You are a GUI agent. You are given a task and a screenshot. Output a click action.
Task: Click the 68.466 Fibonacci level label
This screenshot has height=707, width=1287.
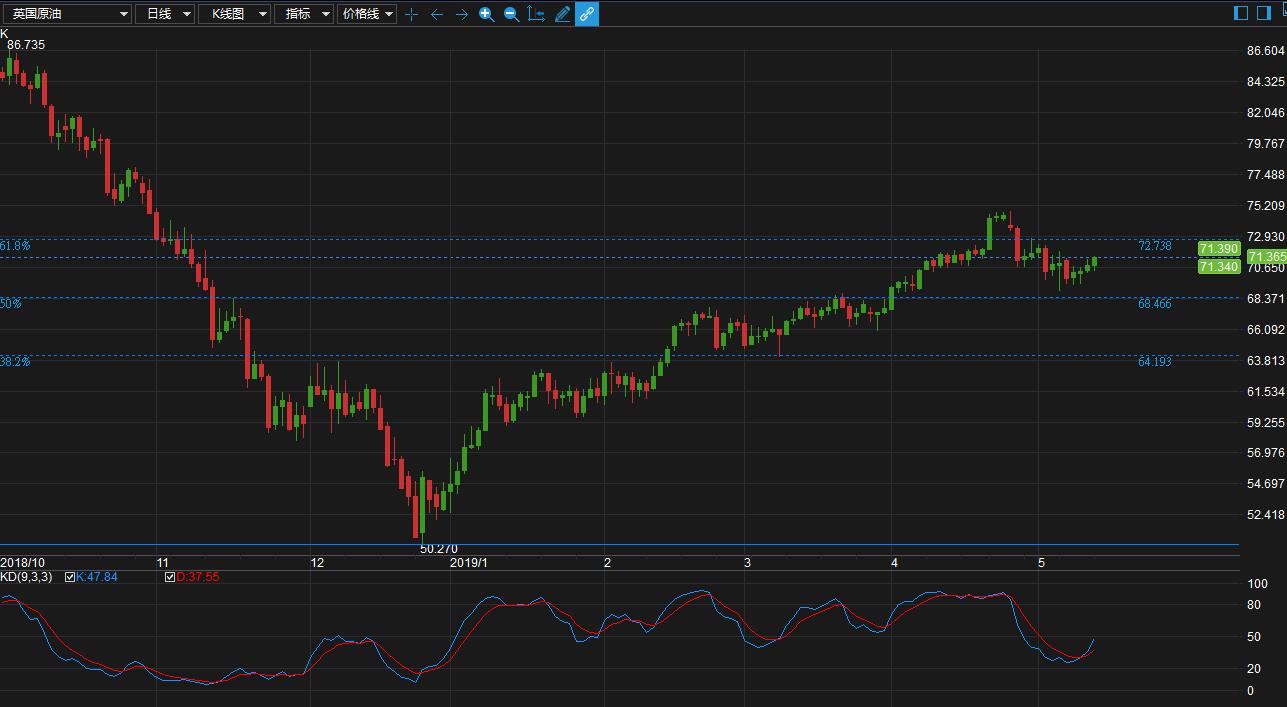tap(1154, 304)
